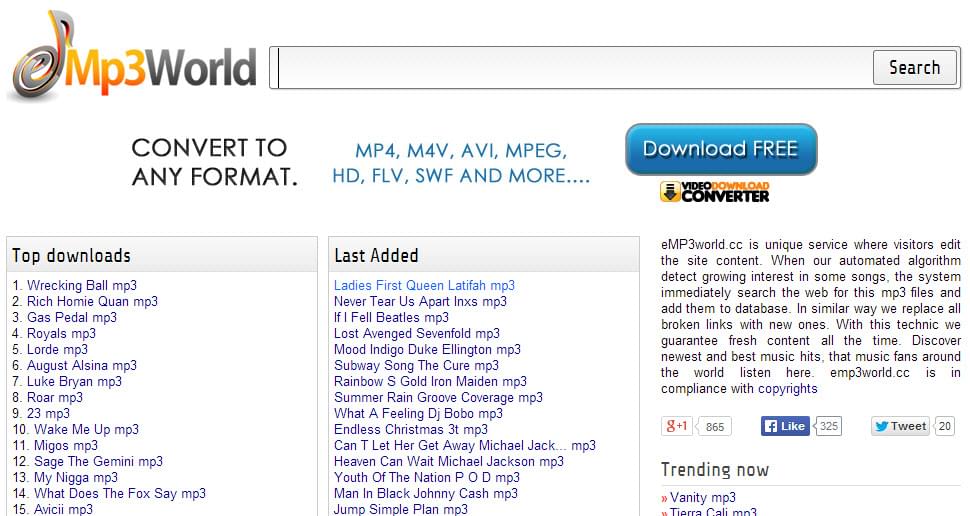
Task: Open Royals mp3 link
Action: pyautogui.click(x=61, y=333)
